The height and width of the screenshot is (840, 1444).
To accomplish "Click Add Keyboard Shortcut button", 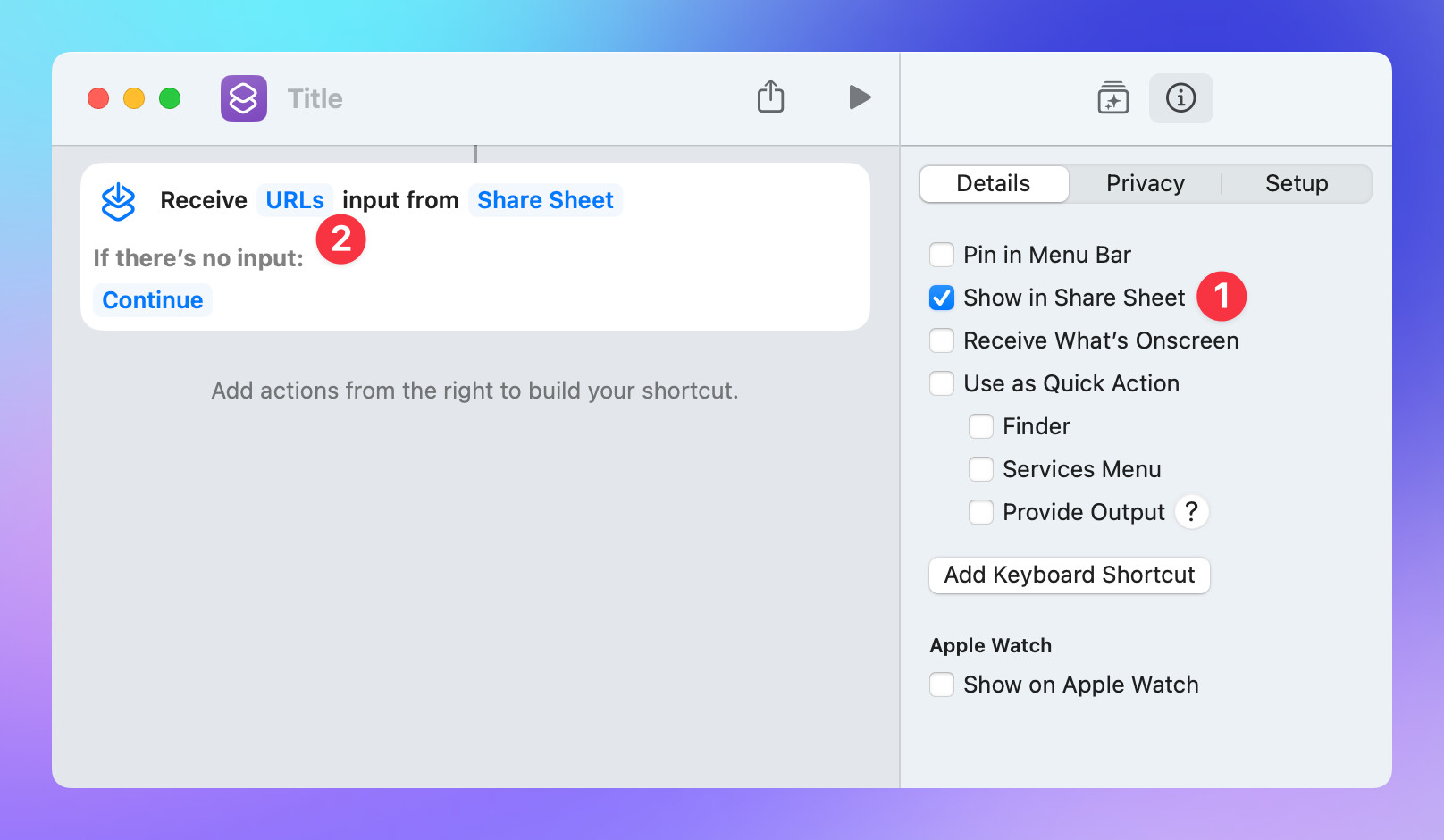I will [x=1069, y=575].
